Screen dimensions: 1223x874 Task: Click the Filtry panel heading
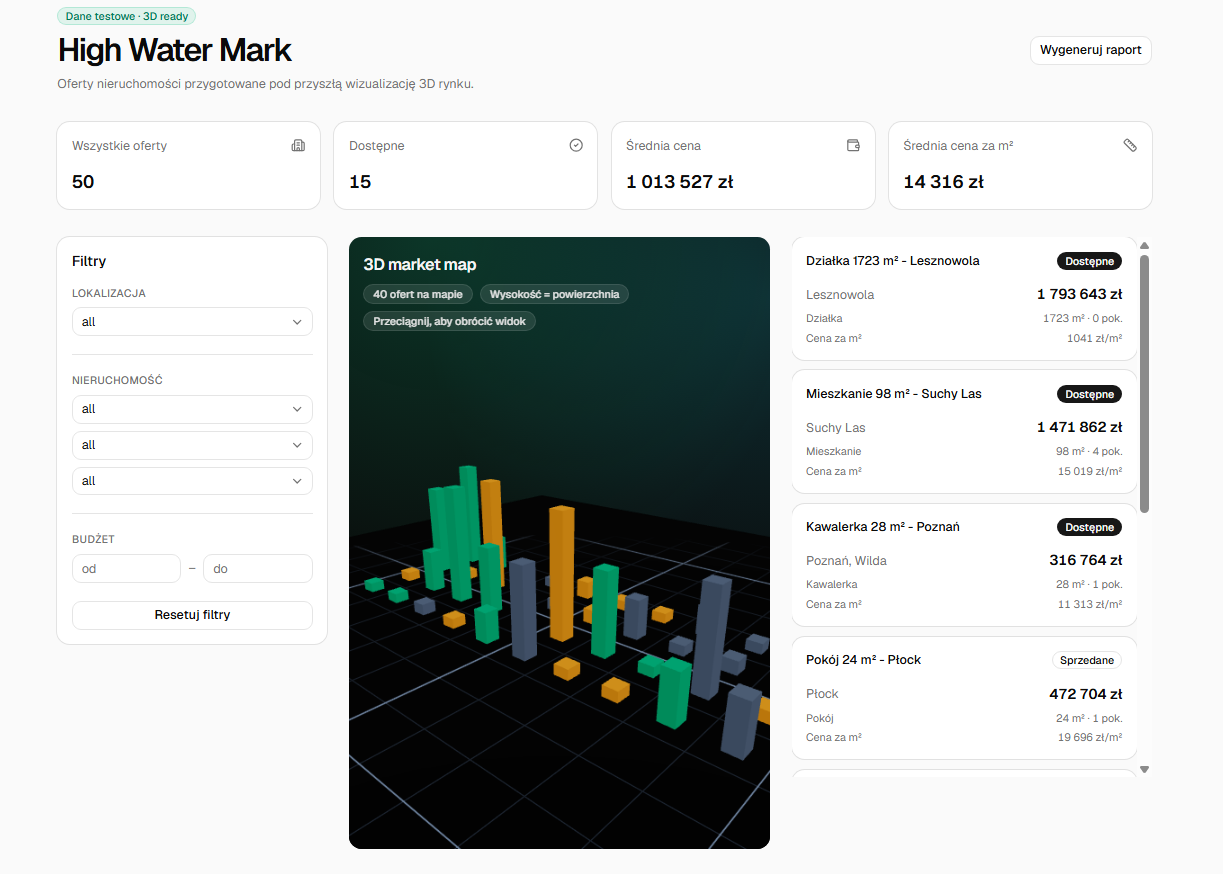[x=89, y=261]
